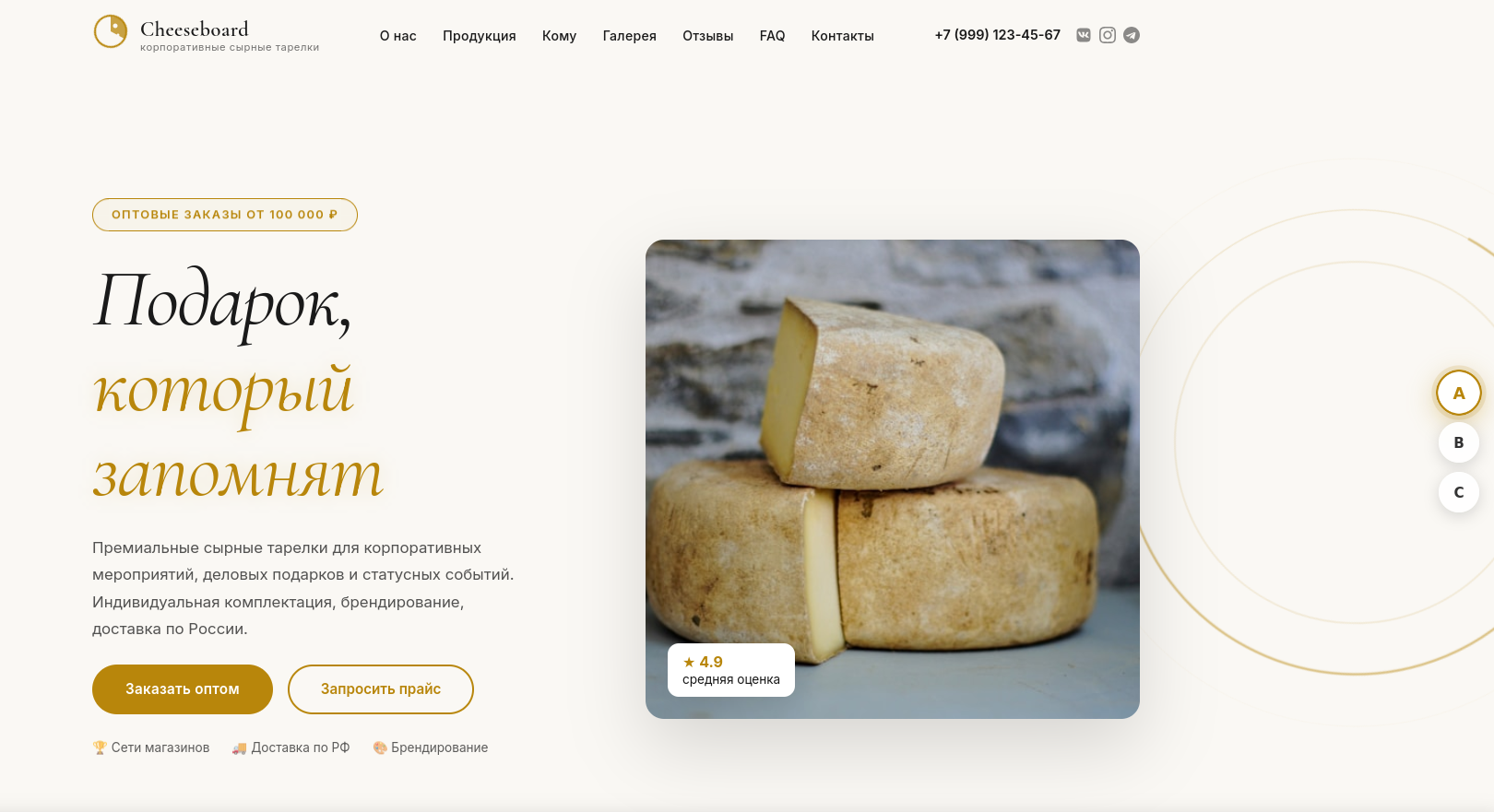Select variant A circle switcher

[x=1459, y=393]
